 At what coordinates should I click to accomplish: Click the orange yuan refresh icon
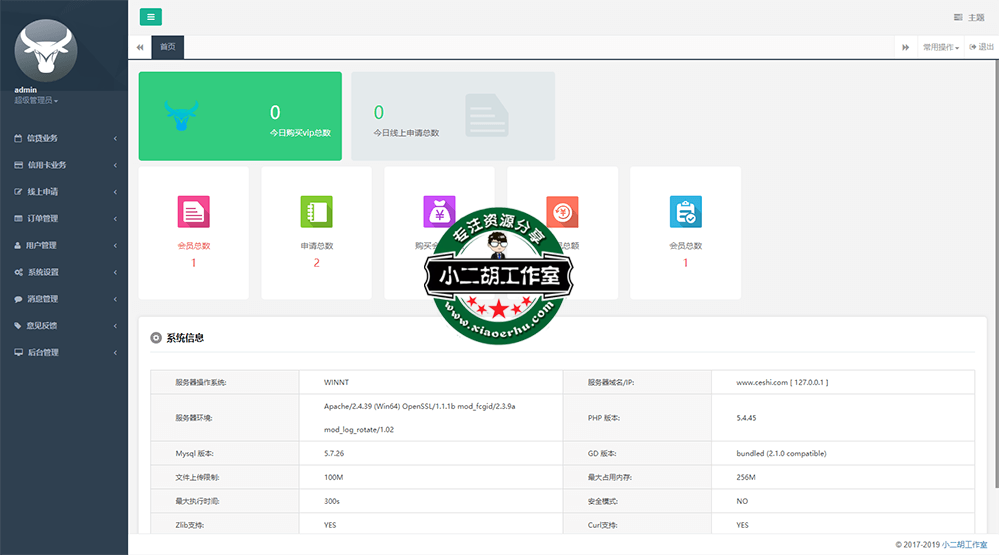pos(562,211)
